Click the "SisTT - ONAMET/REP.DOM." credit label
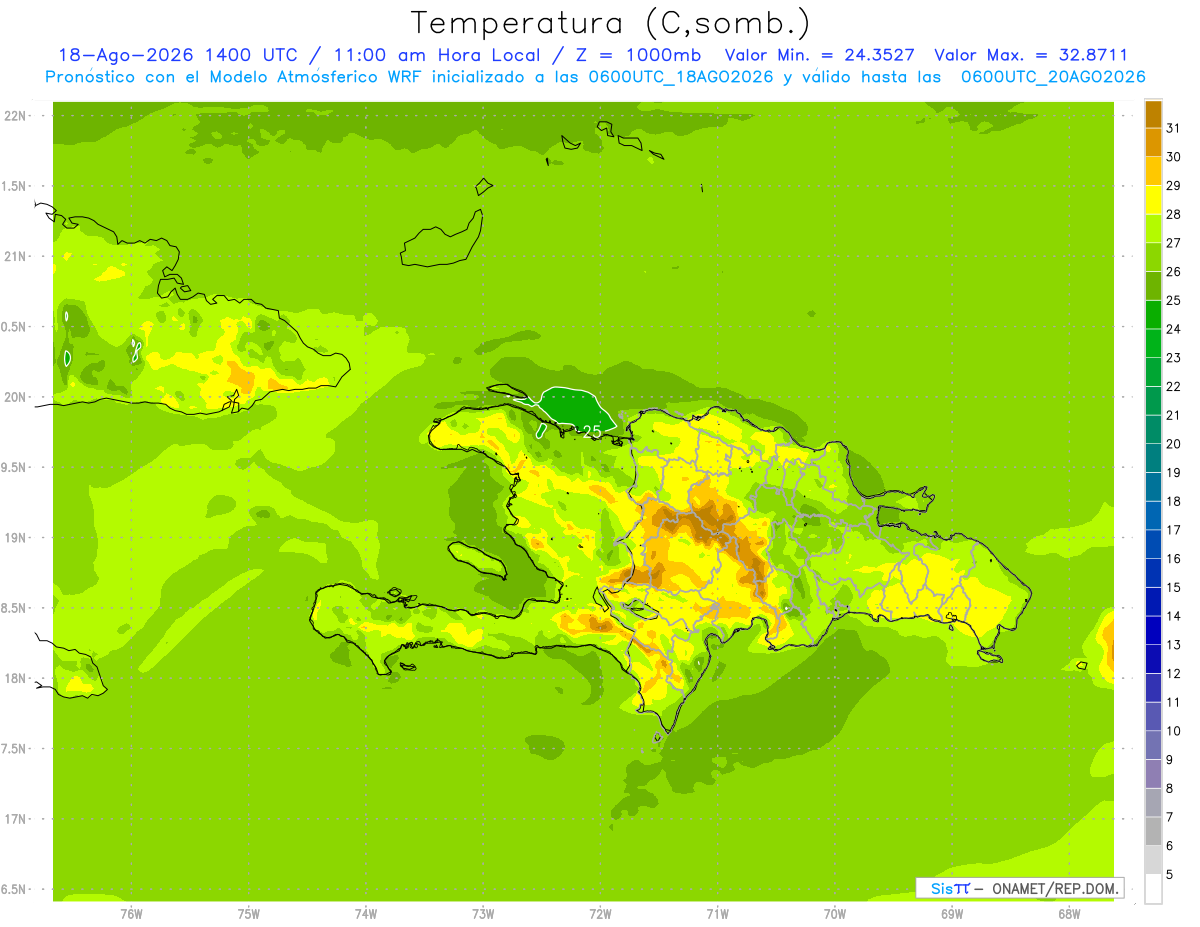The width and height of the screenshot is (1200, 927). pyautogui.click(x=1019, y=888)
